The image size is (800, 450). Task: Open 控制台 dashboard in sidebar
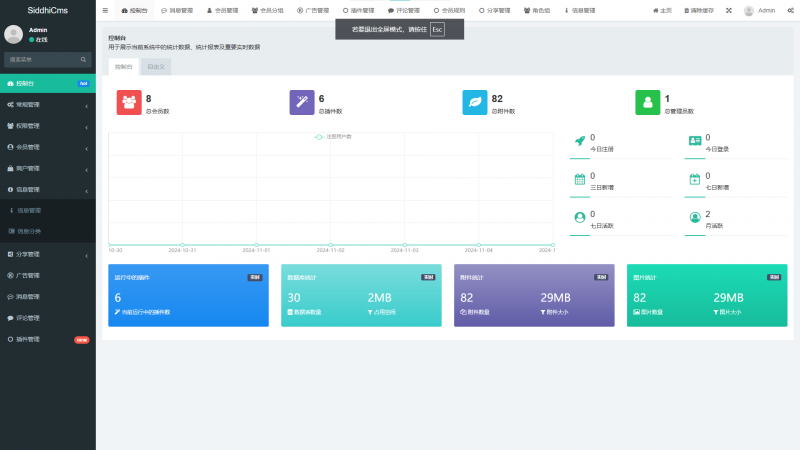47,83
